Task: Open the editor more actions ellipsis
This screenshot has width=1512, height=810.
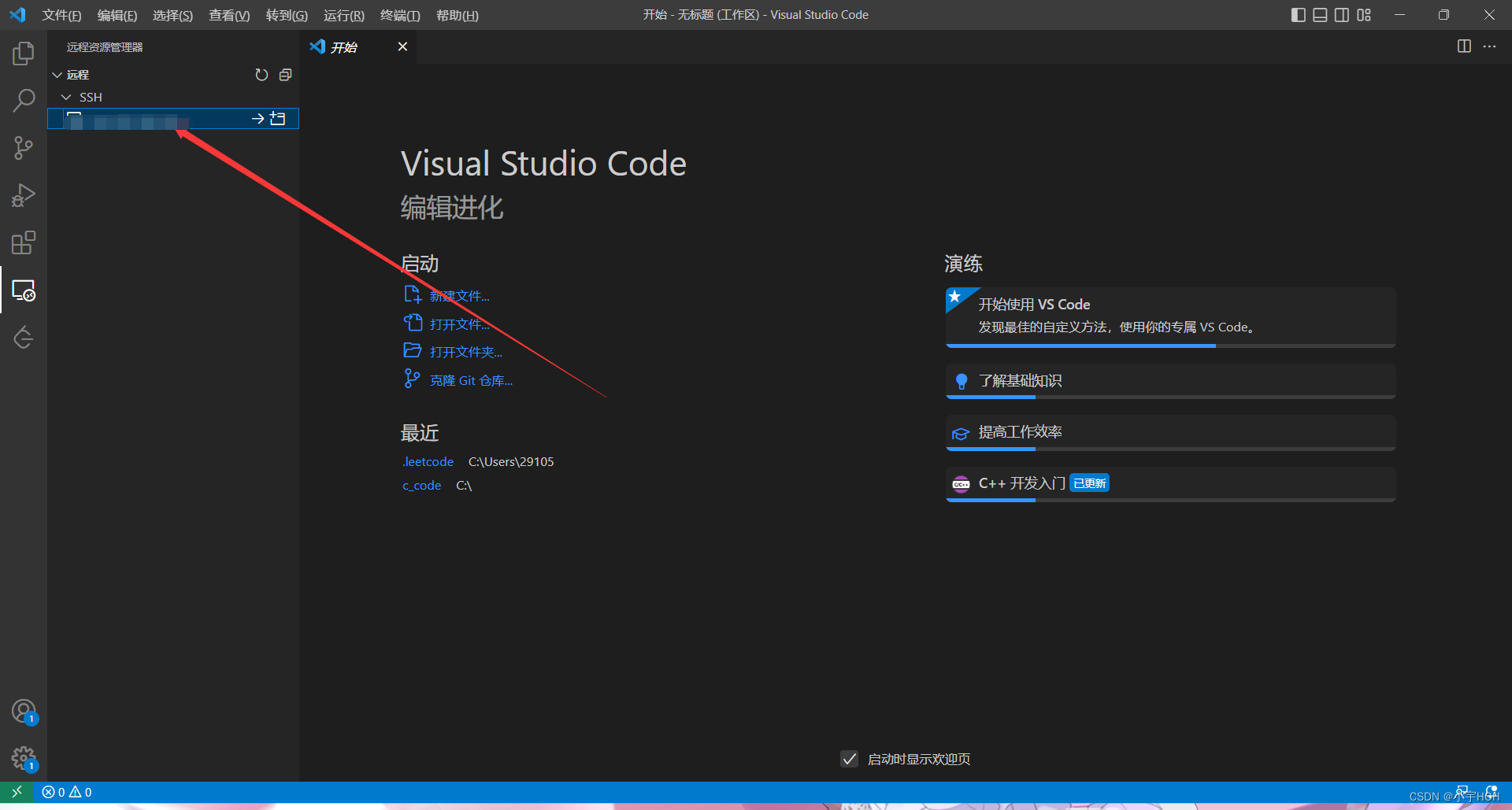Action: pyautogui.click(x=1489, y=46)
